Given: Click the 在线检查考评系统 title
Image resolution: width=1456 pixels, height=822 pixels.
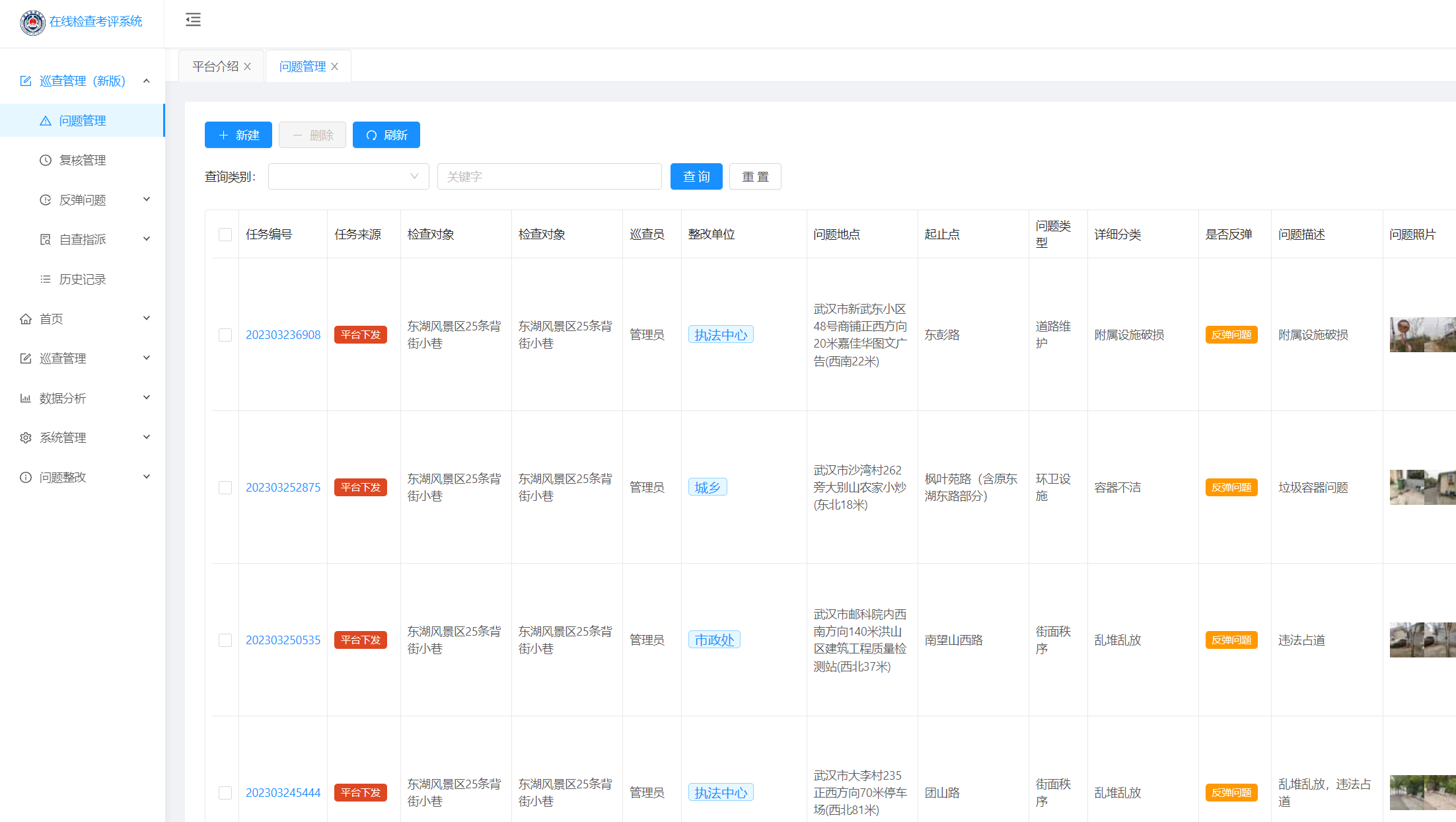Looking at the screenshot, I should (96, 22).
